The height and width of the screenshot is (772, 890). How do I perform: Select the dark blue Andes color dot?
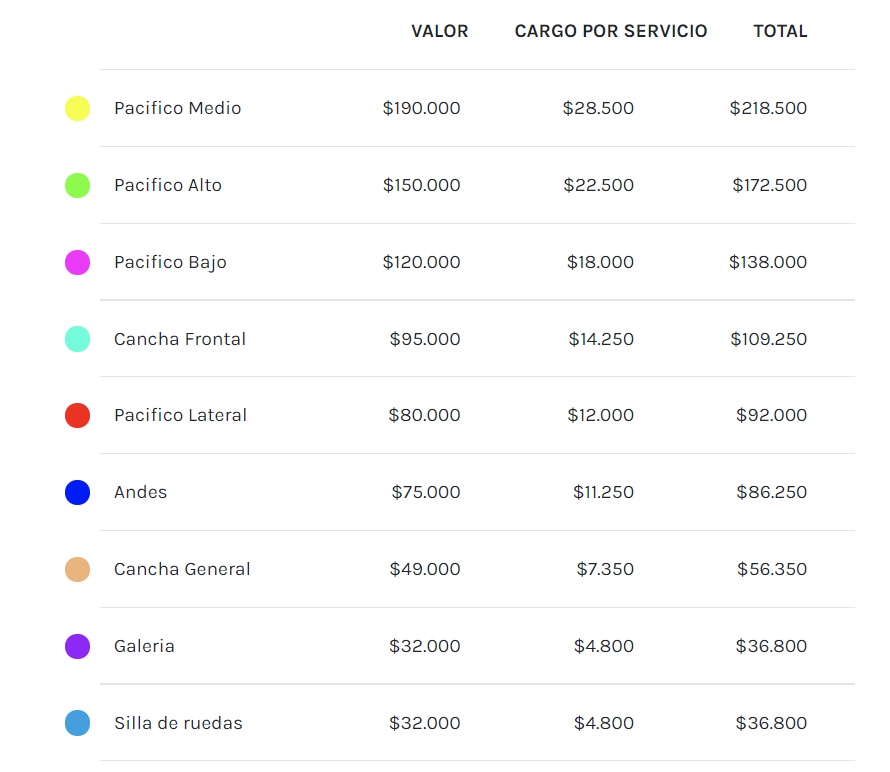click(77, 492)
